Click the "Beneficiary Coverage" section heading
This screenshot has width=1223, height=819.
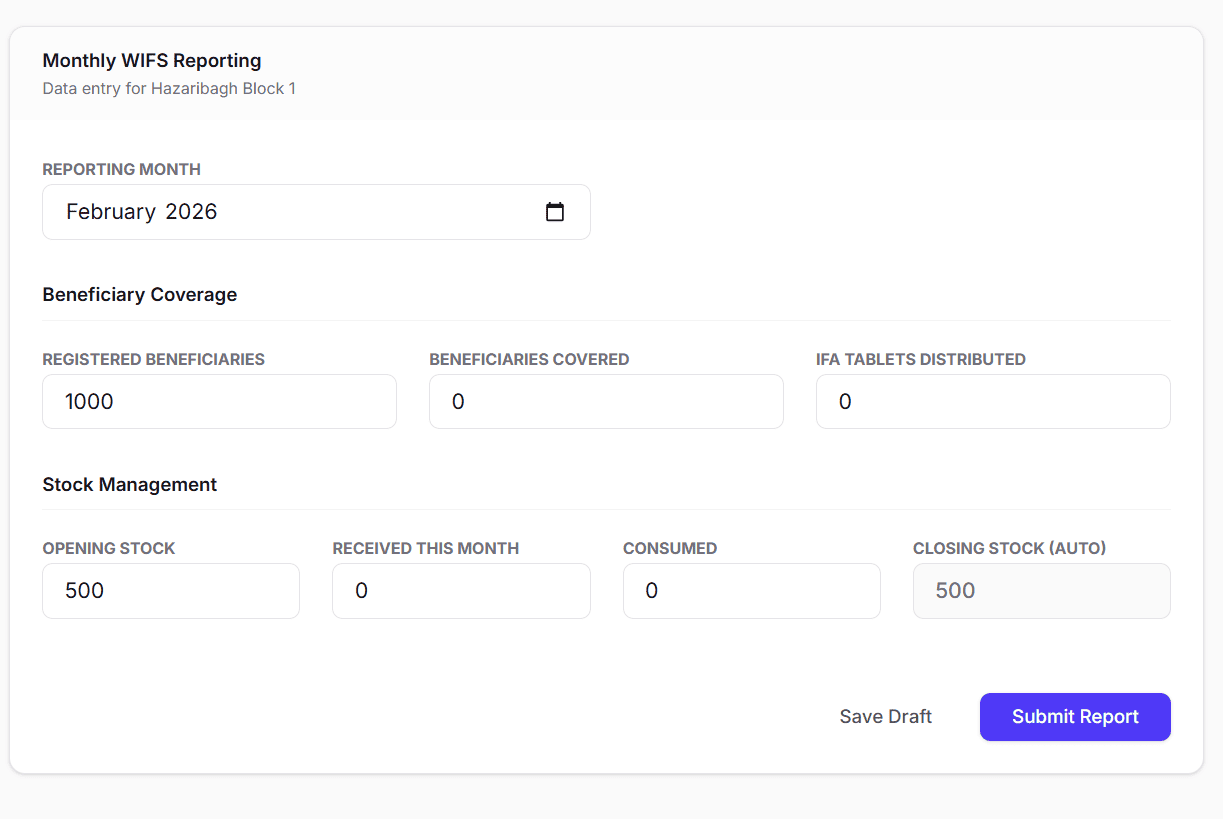click(x=140, y=295)
